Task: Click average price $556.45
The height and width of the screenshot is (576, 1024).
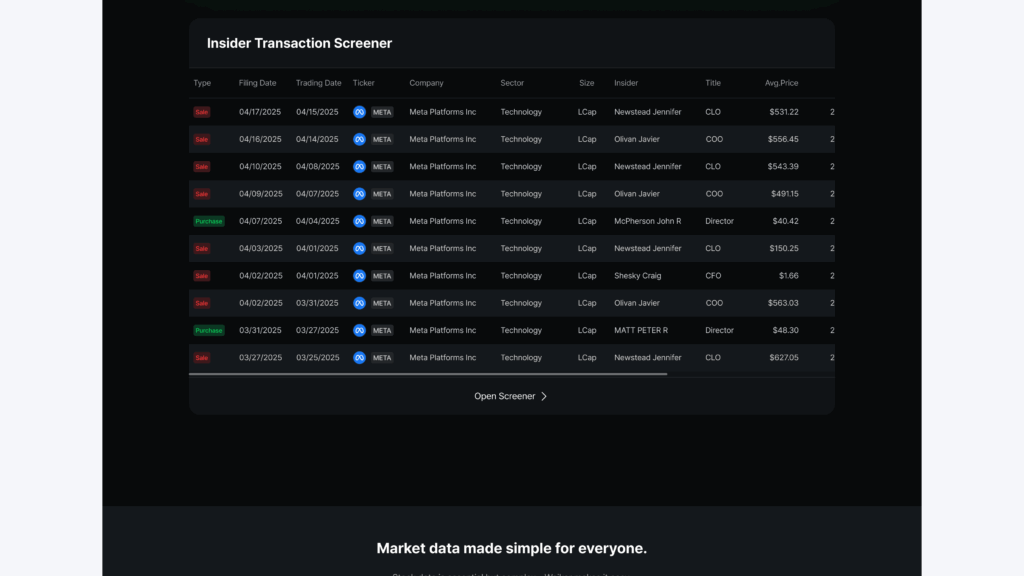Action: [x=783, y=139]
